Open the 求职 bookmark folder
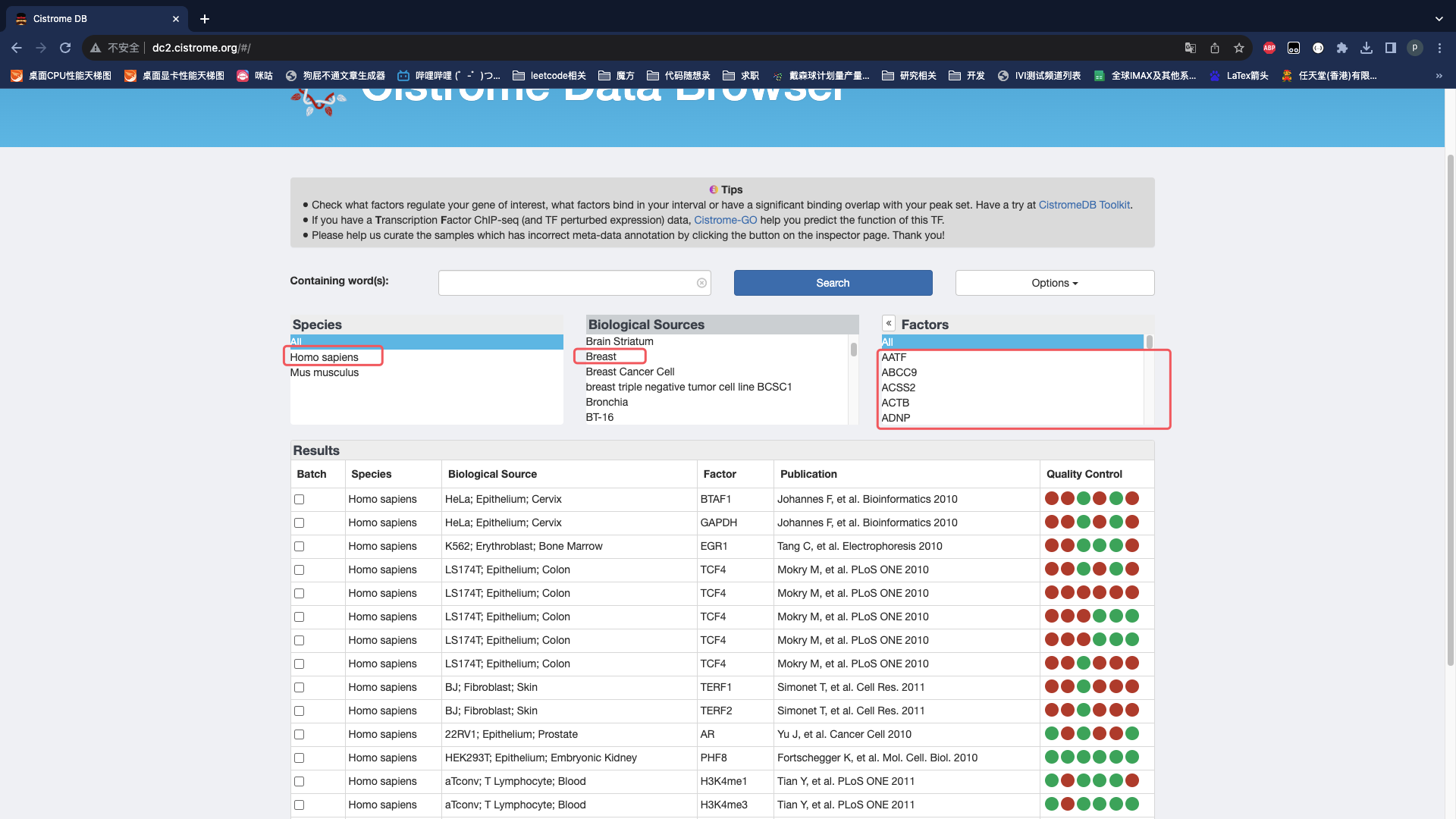The width and height of the screenshot is (1456, 819). (x=741, y=76)
